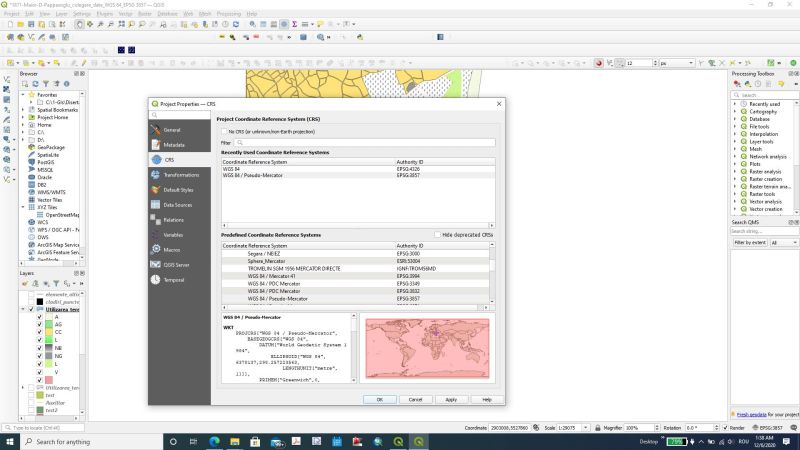Click the Macros gear icon in dialog sidebar
This screenshot has width=800, height=450.
tap(156, 249)
